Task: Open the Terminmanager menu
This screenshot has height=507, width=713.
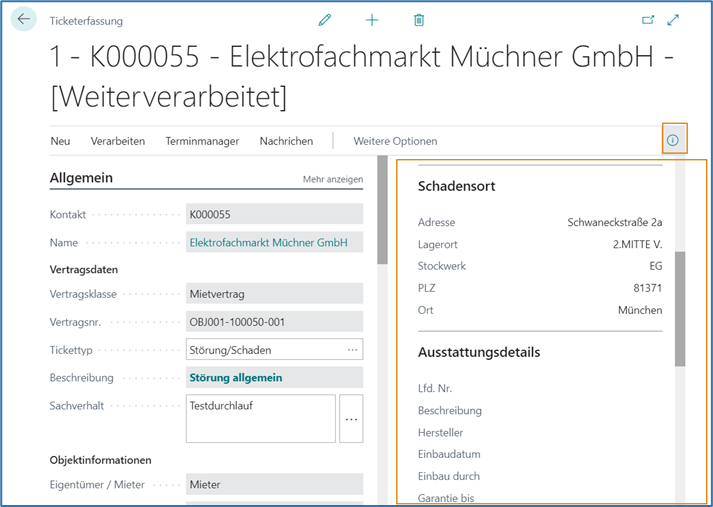Action: click(202, 141)
